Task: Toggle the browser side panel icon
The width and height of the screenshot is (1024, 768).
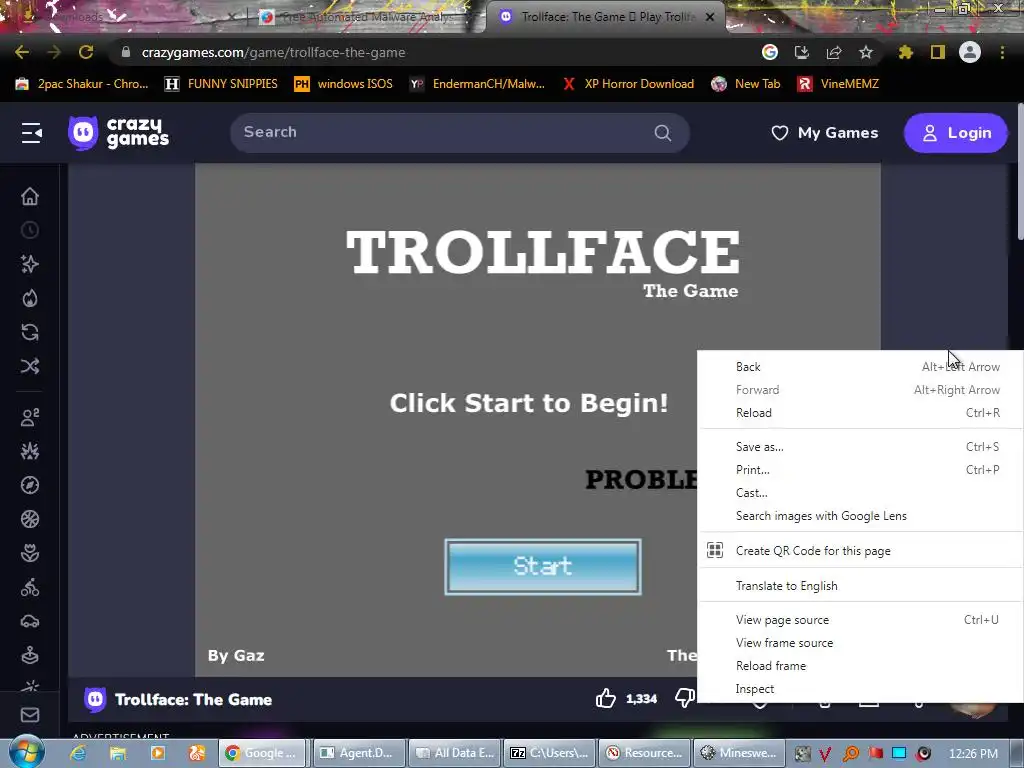Action: tap(938, 52)
